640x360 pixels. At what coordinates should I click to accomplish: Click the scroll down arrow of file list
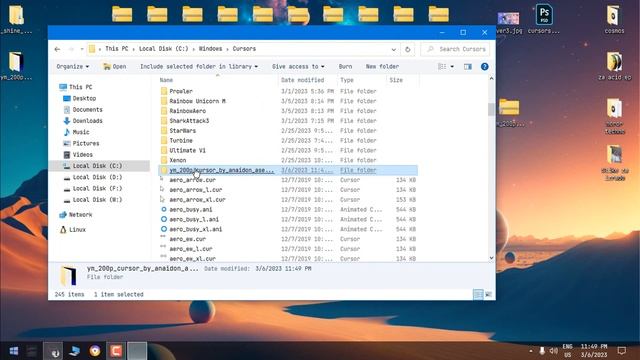491,258
